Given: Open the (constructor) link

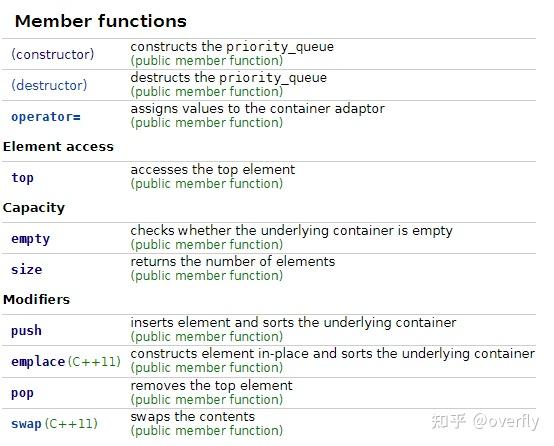Looking at the screenshot, I should pyautogui.click(x=53, y=54).
